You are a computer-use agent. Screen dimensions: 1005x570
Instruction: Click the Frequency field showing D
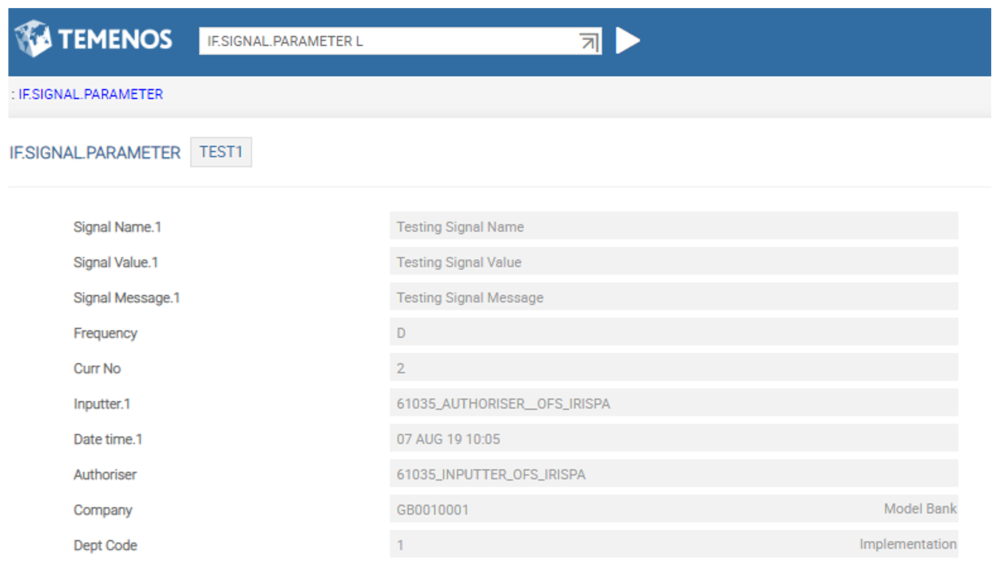[x=673, y=333]
